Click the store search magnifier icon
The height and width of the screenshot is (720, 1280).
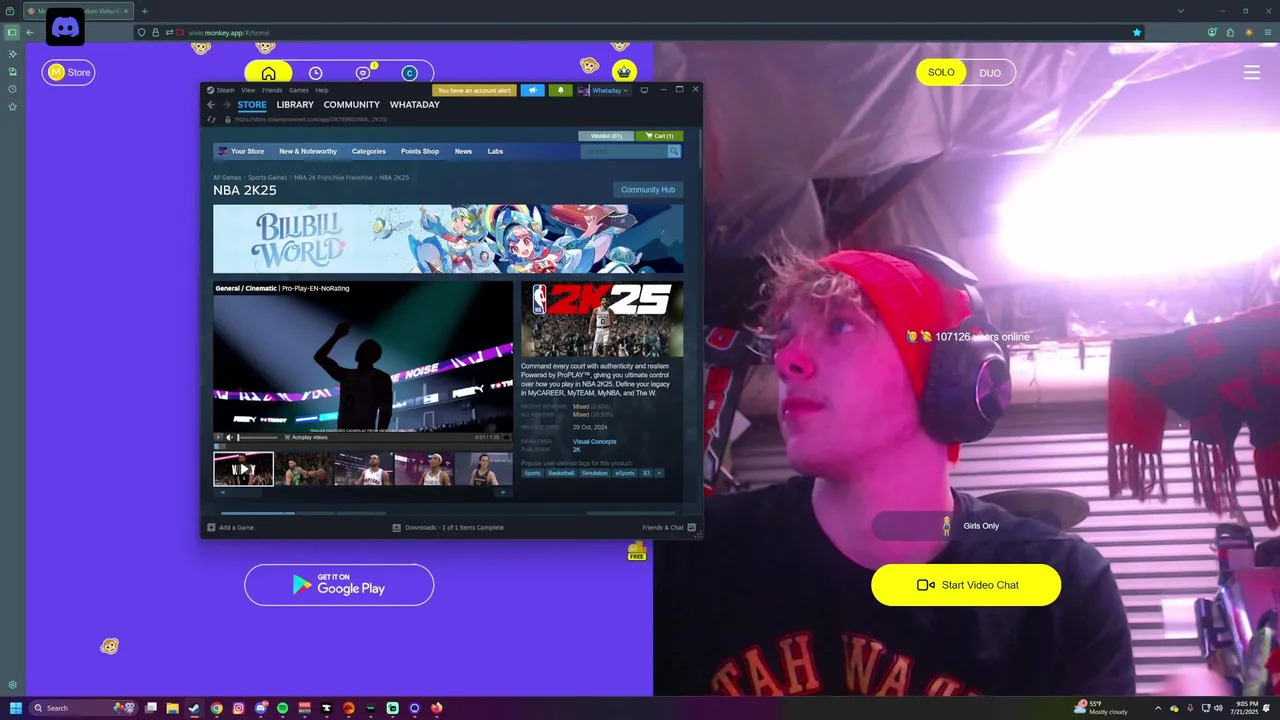click(674, 151)
